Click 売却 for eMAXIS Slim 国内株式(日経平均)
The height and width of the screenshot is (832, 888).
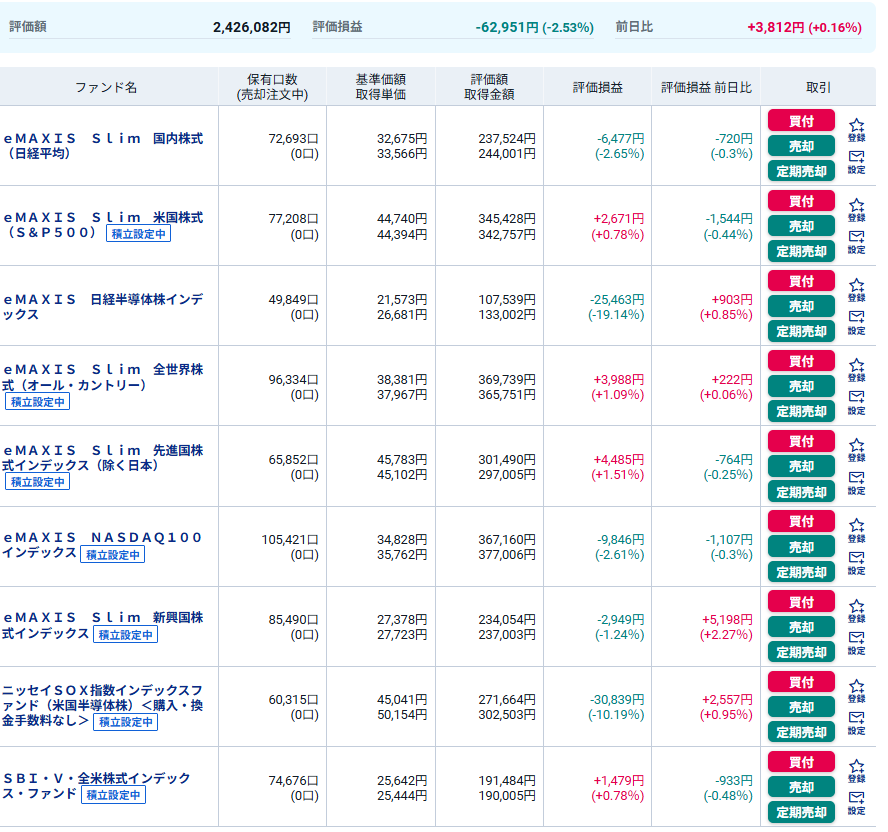point(801,146)
